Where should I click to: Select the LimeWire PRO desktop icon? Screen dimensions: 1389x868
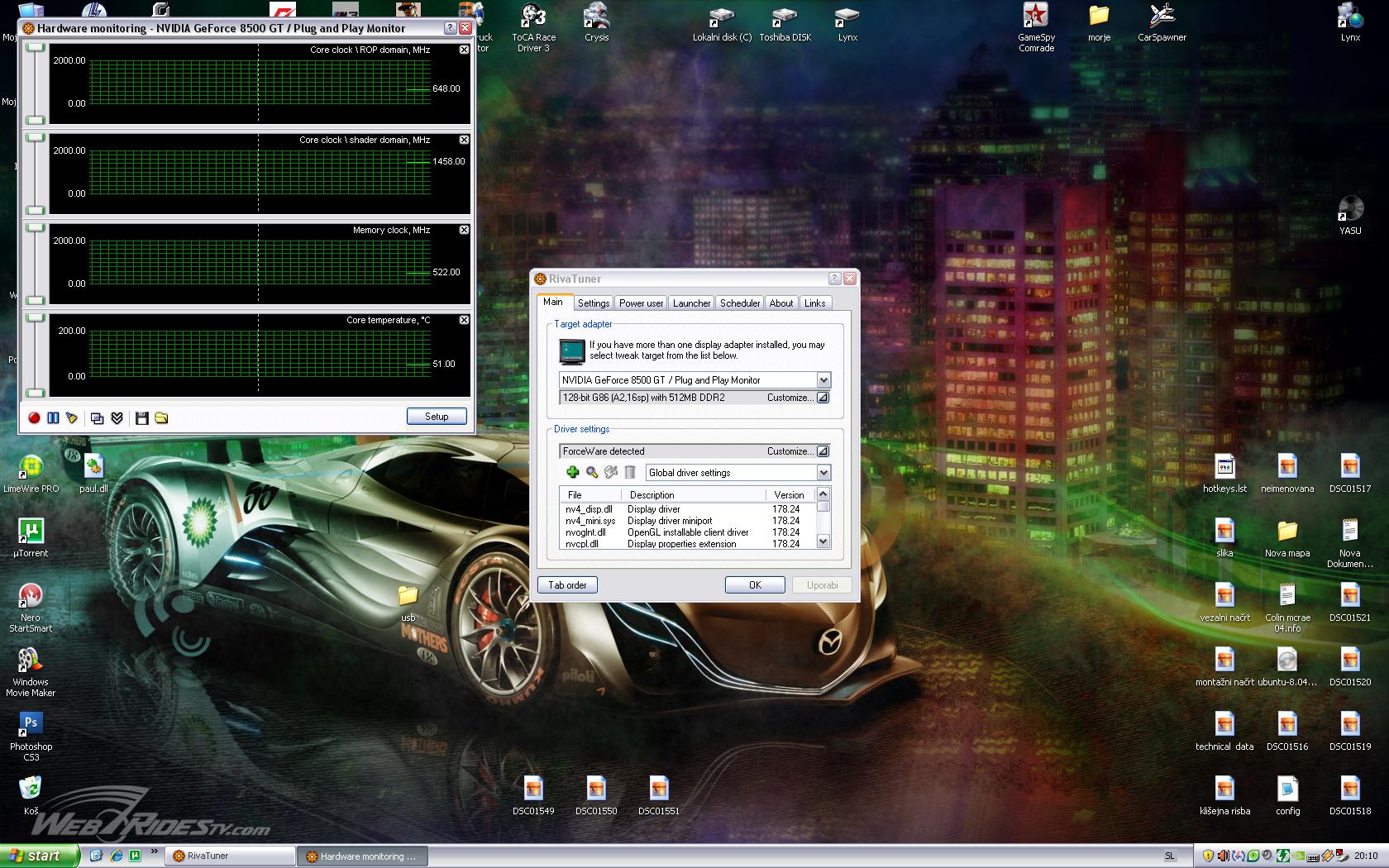click(x=31, y=474)
